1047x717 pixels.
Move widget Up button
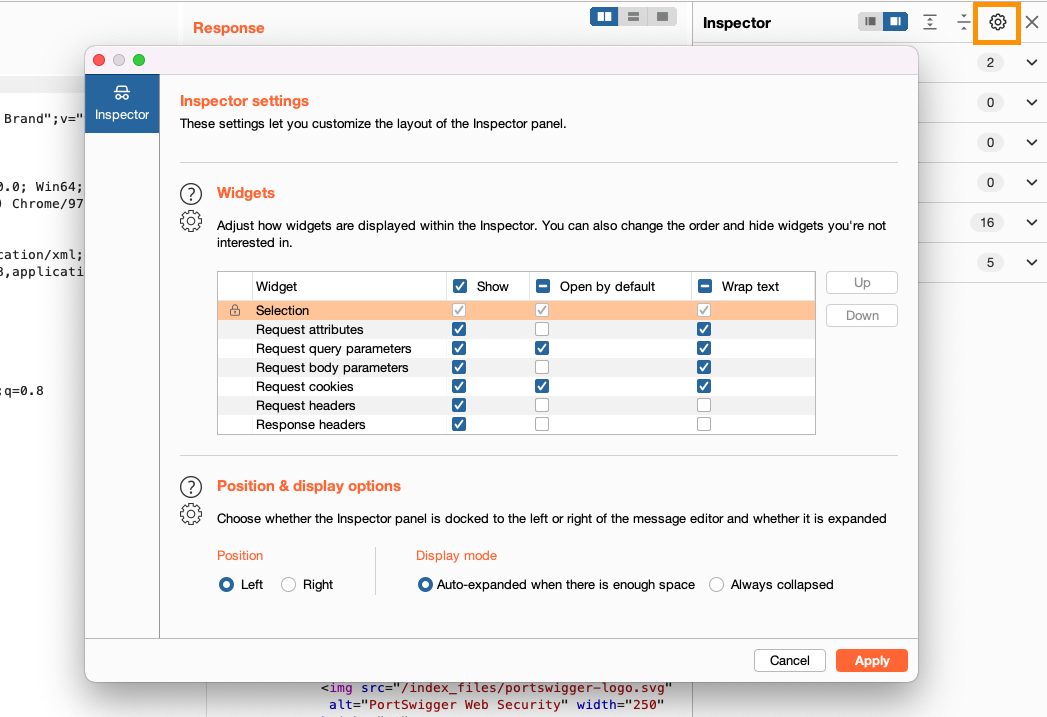point(861,282)
